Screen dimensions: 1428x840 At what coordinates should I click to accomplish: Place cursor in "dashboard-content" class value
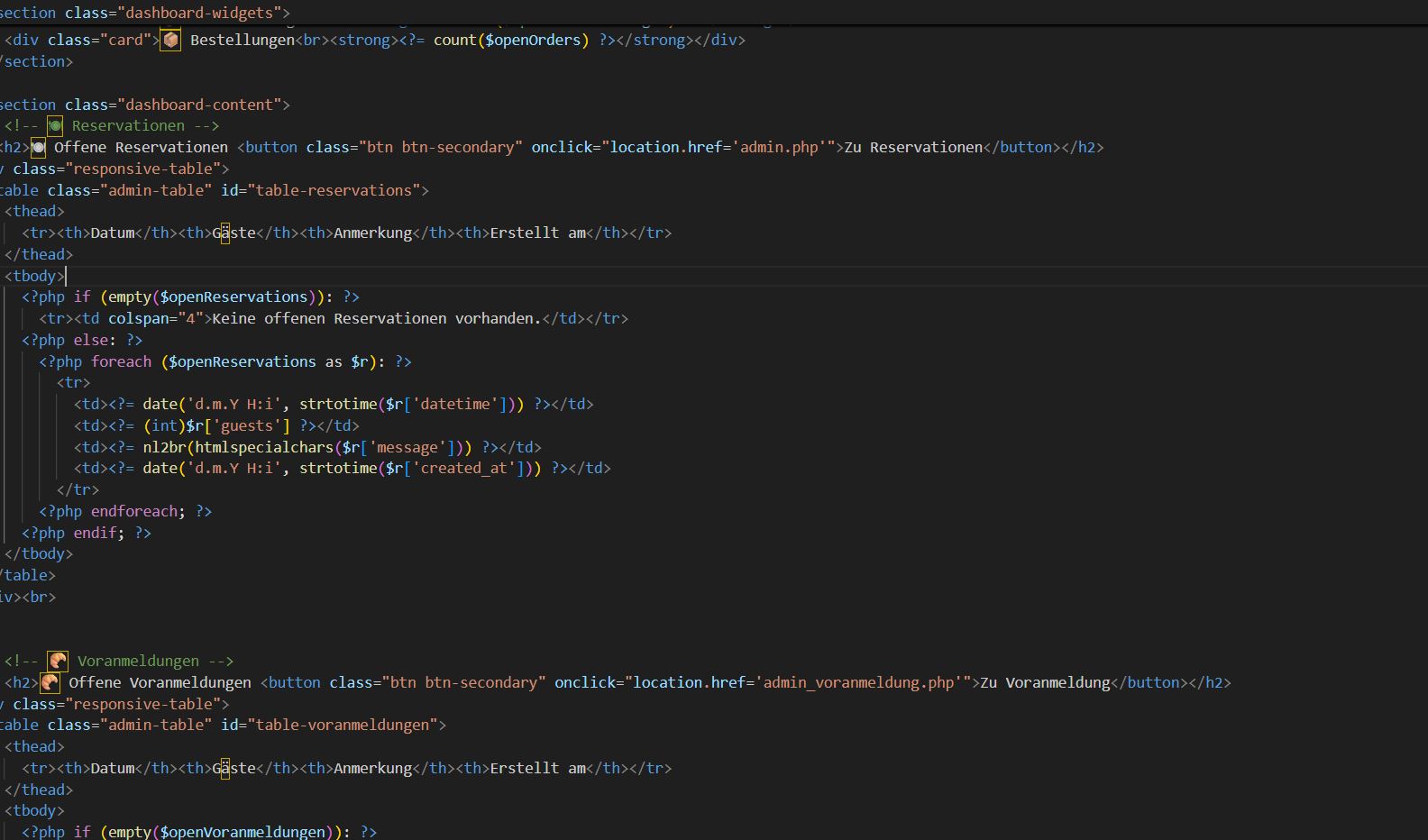pyautogui.click(x=199, y=105)
